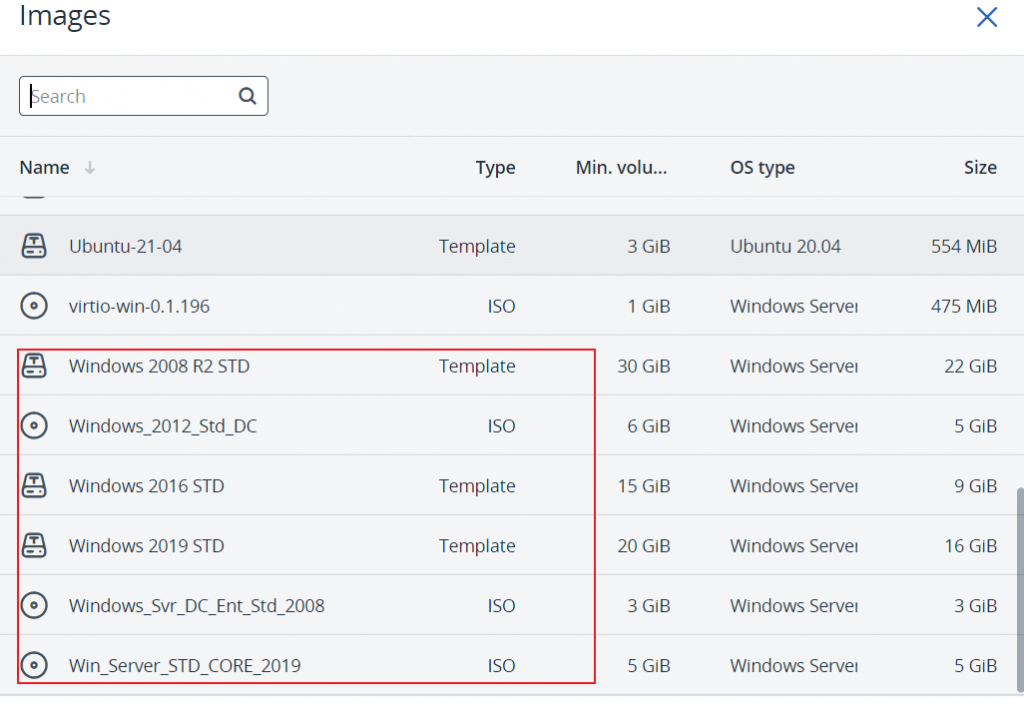Click the Min. volume column header
The height and width of the screenshot is (711, 1024).
click(621, 168)
